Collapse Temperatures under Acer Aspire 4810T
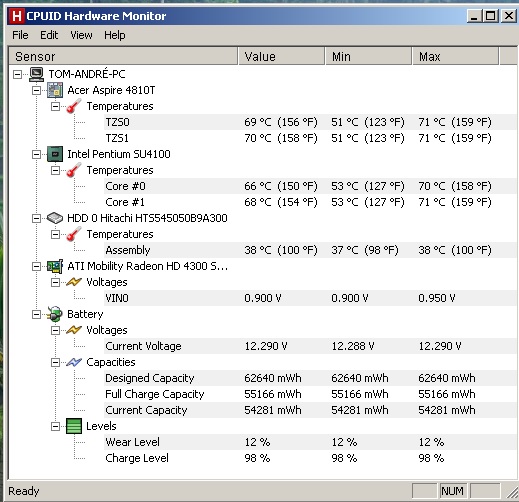The width and height of the screenshot is (519, 502). tap(55, 106)
